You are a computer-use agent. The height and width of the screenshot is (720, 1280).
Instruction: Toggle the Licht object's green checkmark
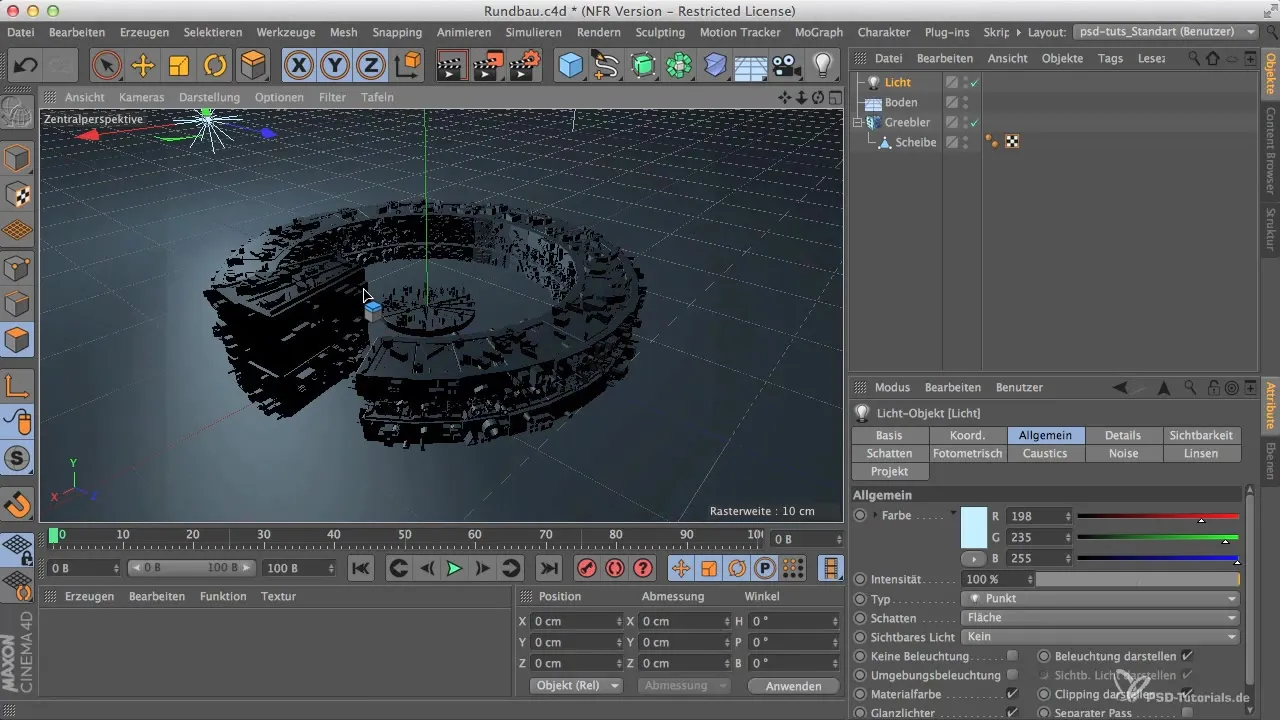[974, 82]
